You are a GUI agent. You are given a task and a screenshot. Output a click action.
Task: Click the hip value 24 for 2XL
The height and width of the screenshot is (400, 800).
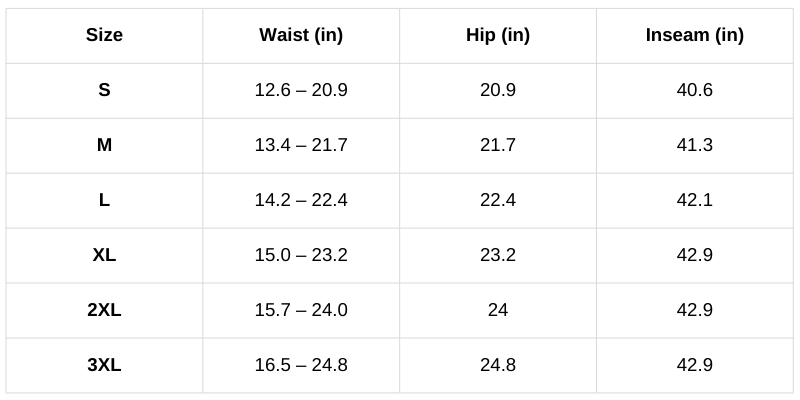[x=498, y=310]
